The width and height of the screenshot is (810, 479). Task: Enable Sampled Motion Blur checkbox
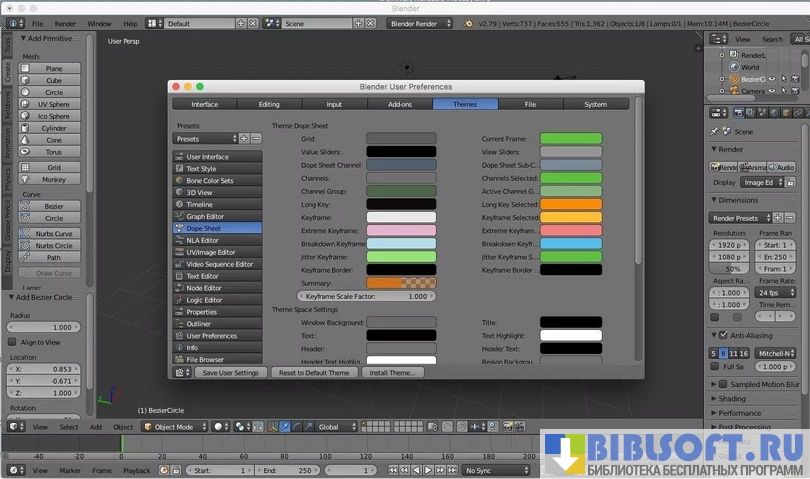(x=723, y=383)
